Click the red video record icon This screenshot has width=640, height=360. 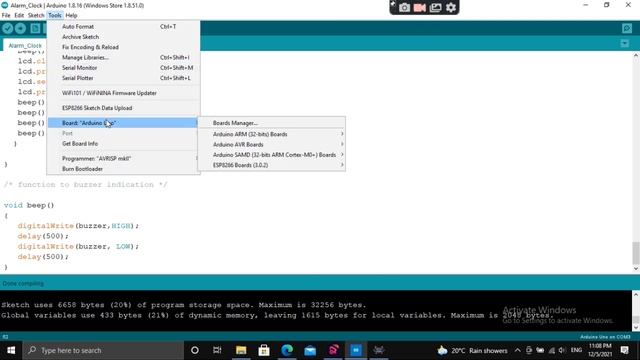(420, 7)
